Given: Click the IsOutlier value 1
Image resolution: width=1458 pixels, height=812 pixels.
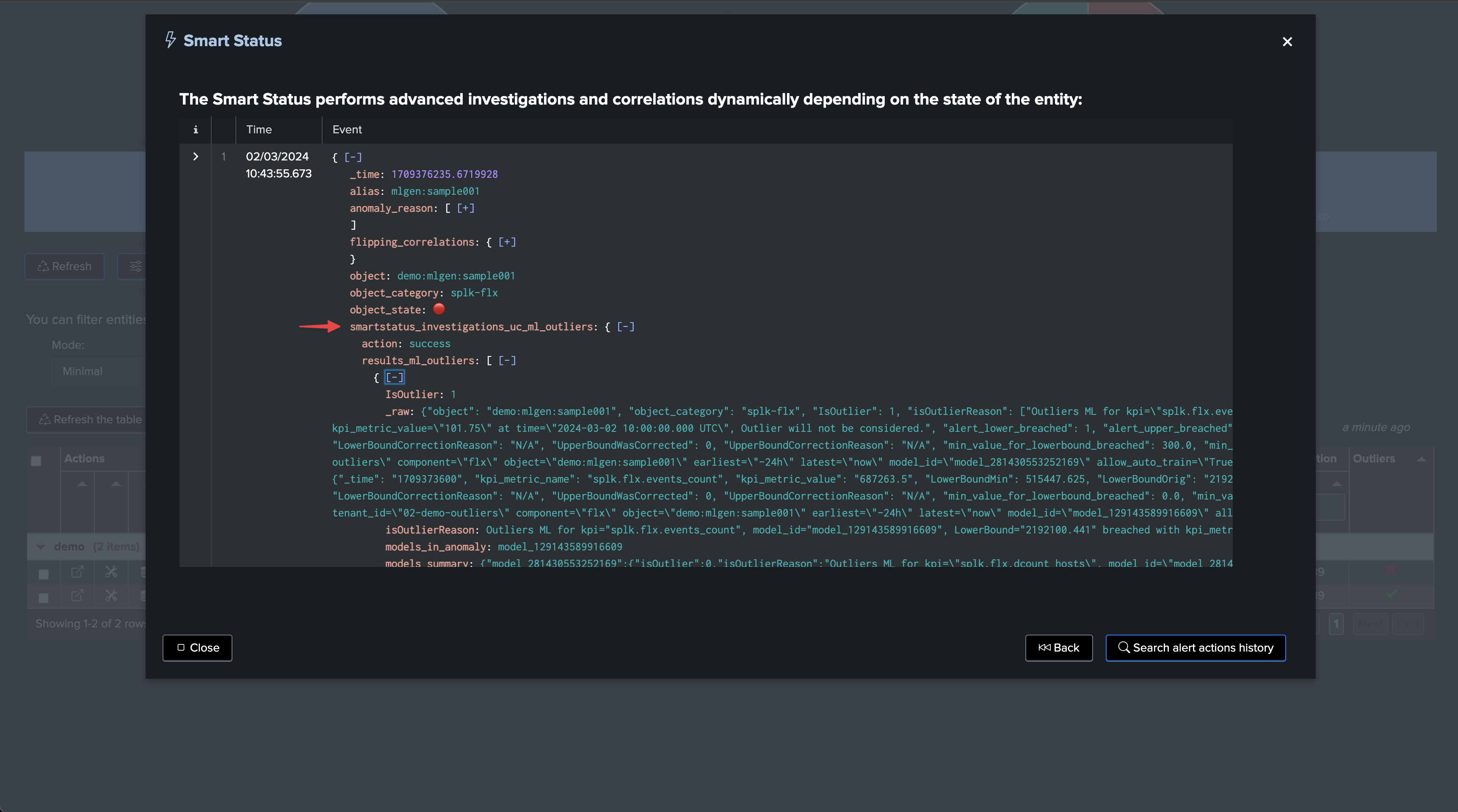Looking at the screenshot, I should coord(453,395).
